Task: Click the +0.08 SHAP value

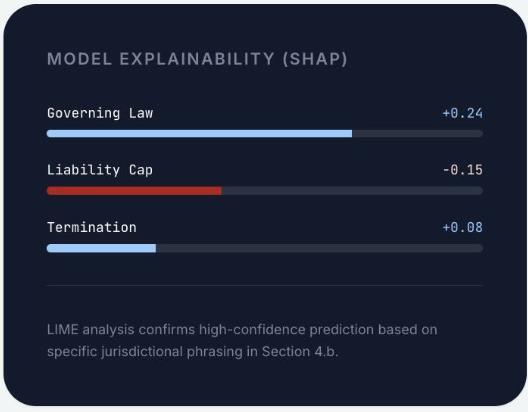Action: point(462,227)
